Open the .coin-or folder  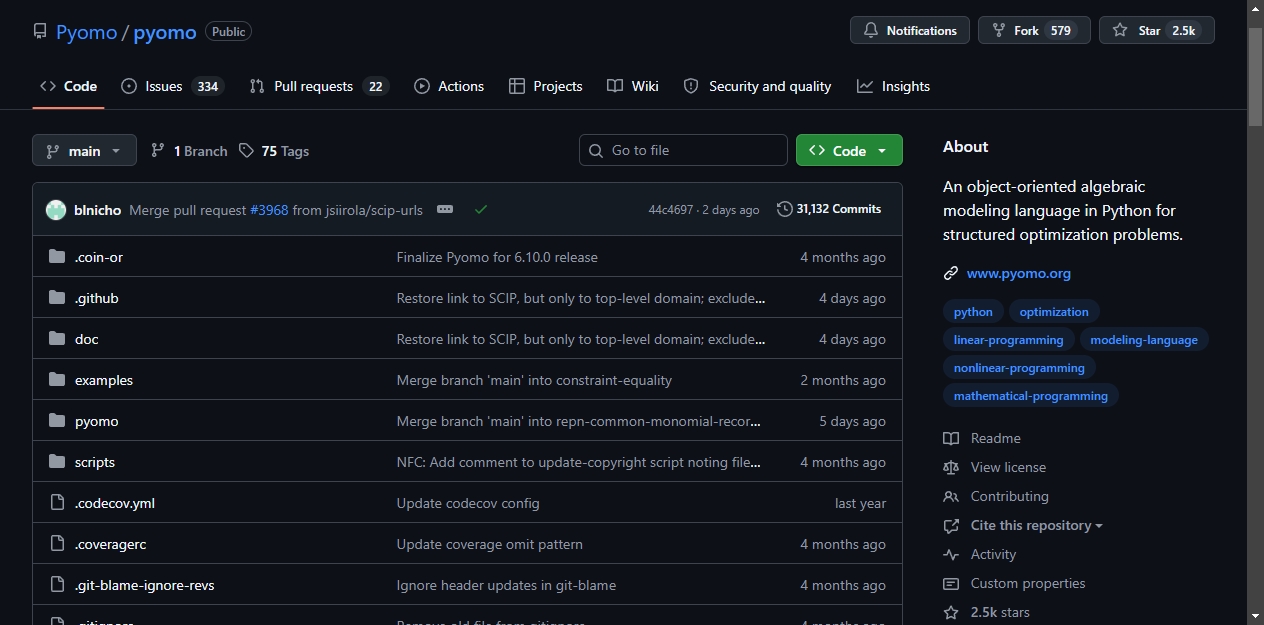point(99,257)
